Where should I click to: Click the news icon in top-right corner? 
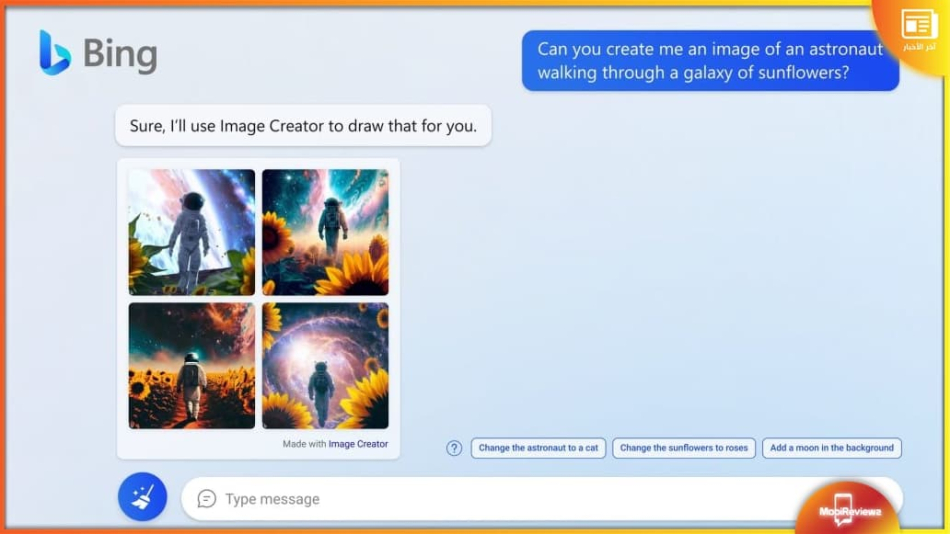point(918,25)
